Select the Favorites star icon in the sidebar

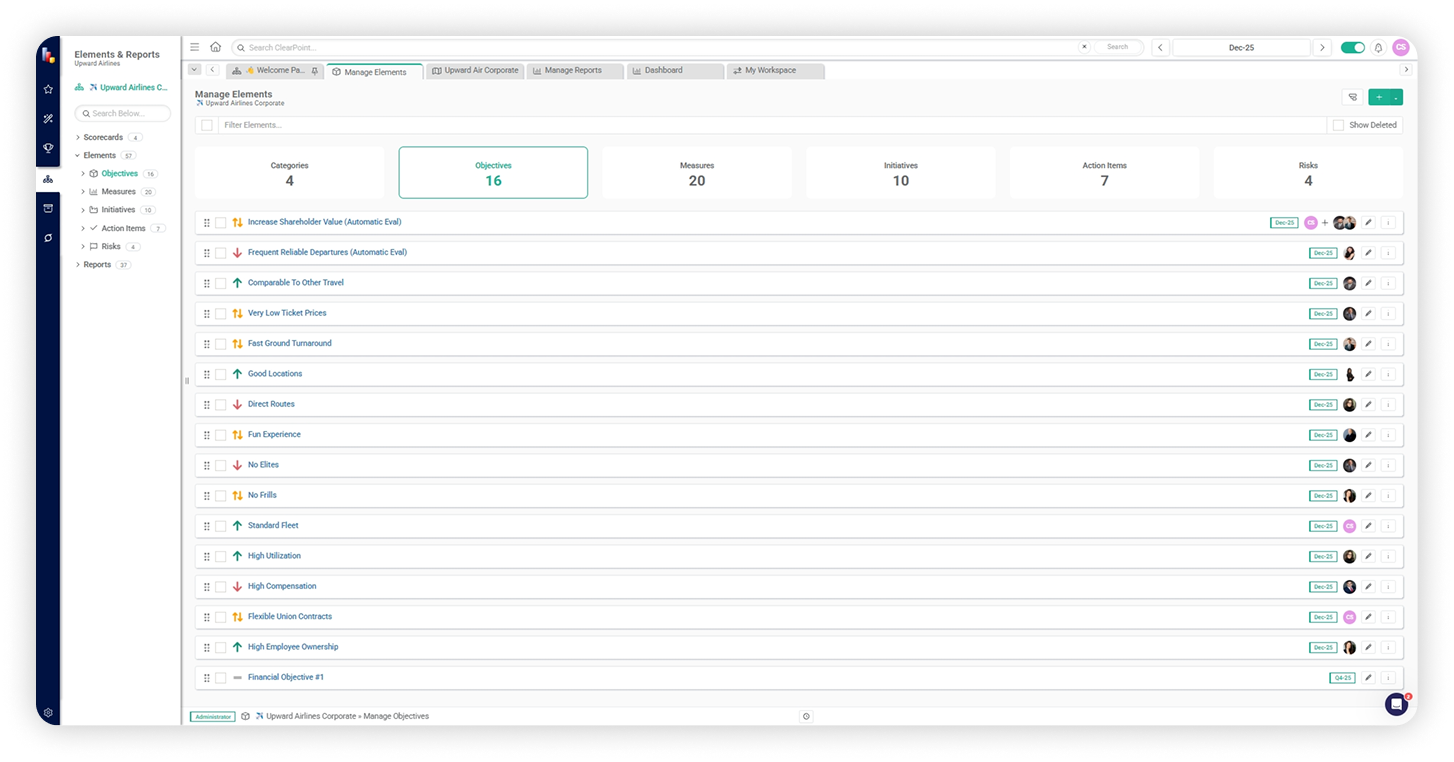pos(47,88)
